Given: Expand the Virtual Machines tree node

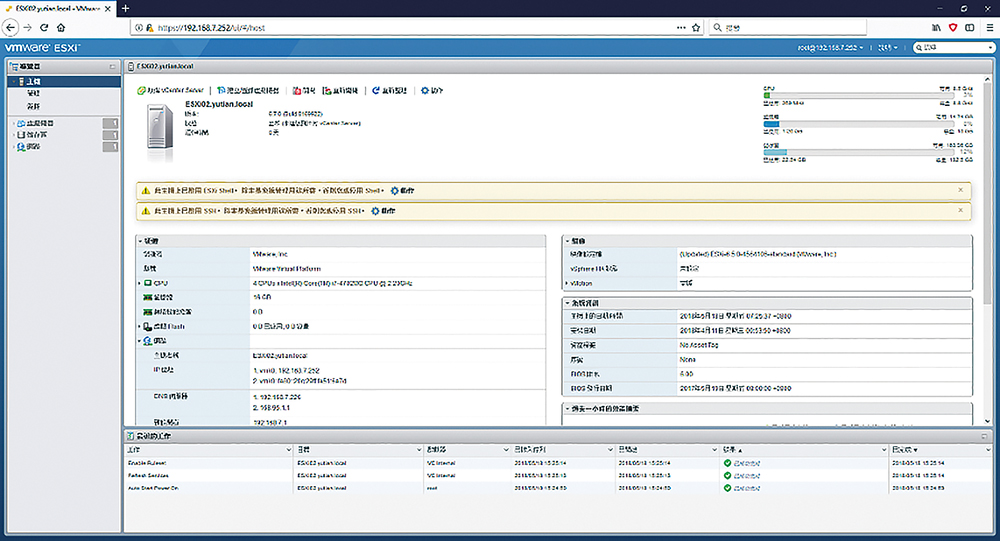Looking at the screenshot, I should click(x=13, y=123).
